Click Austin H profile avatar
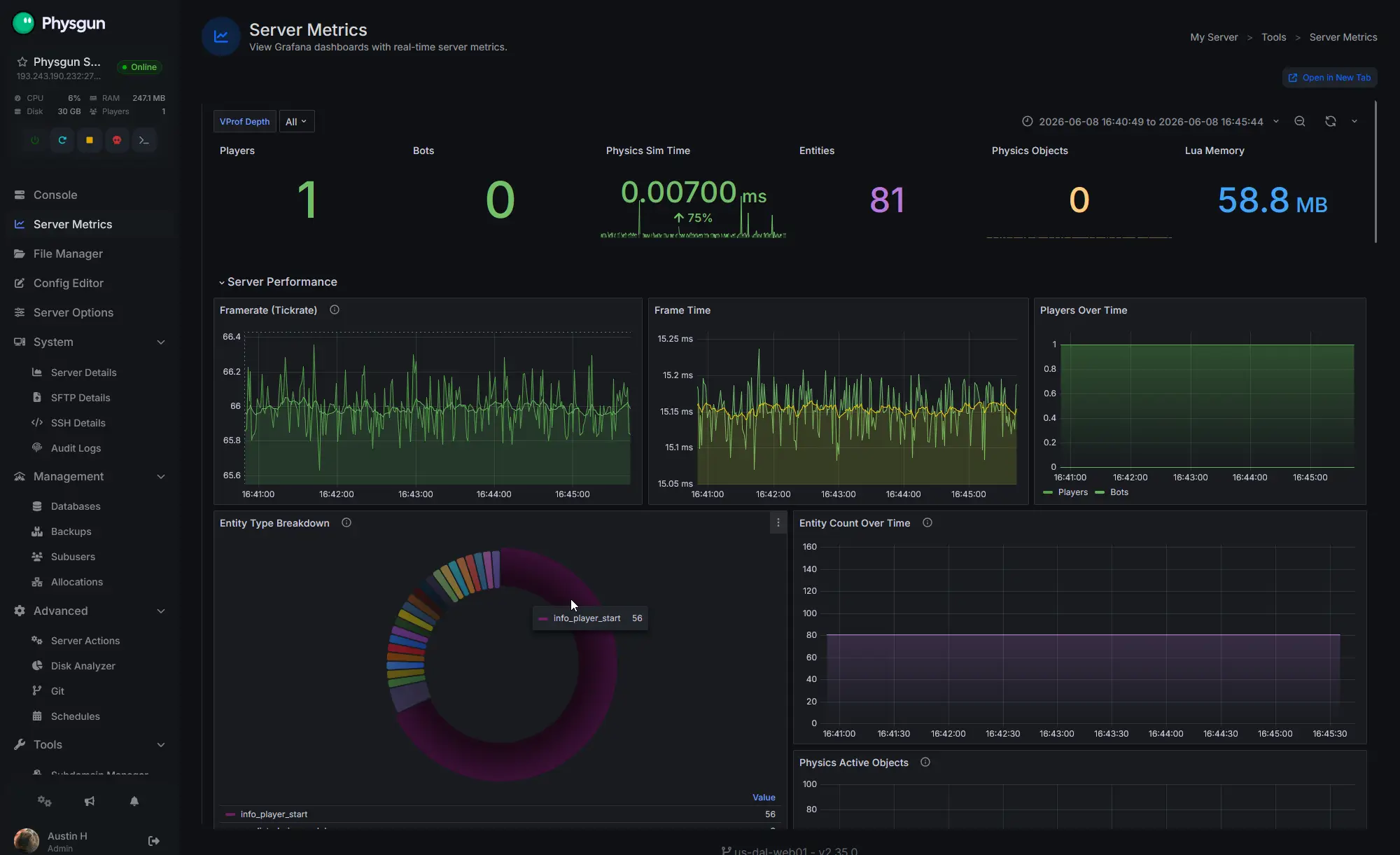The width and height of the screenshot is (1400, 855). (27, 840)
